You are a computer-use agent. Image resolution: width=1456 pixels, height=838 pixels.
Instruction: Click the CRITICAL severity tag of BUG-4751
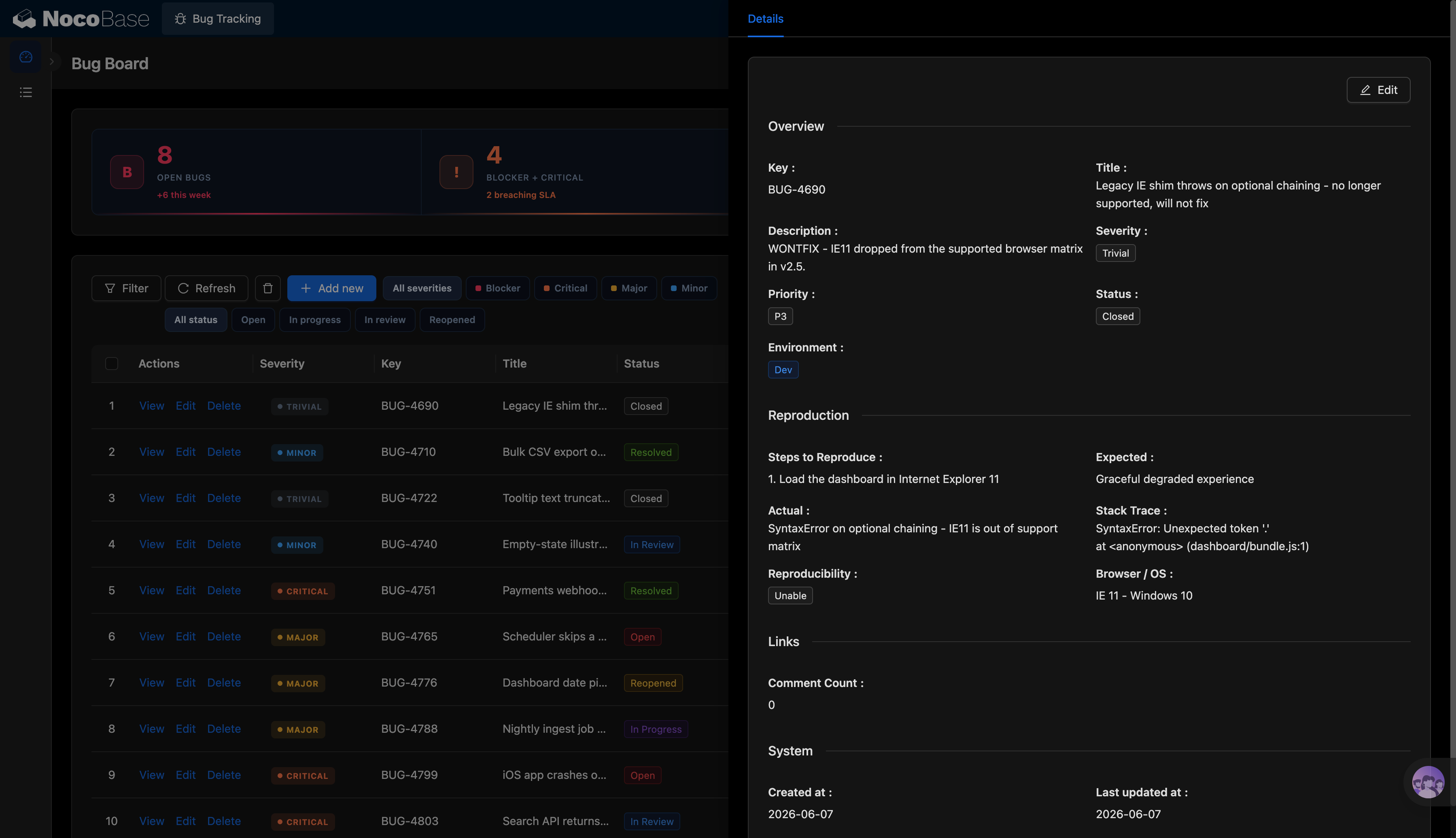pyautogui.click(x=303, y=591)
